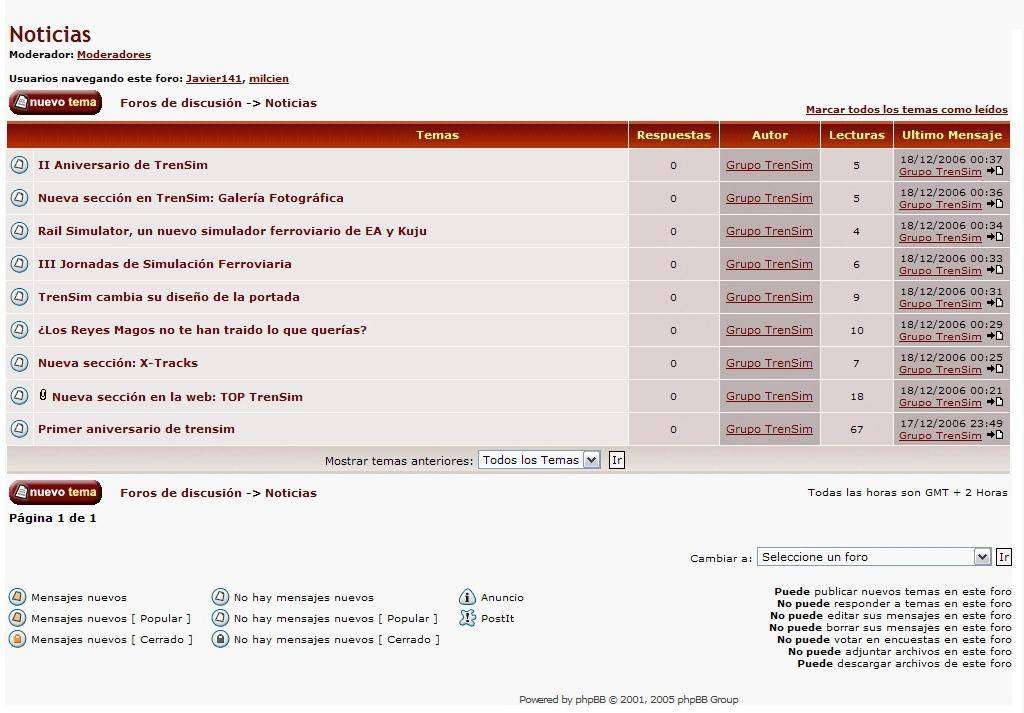
Task: Open 'Marcar todos los temas como leídos' link
Action: click(906, 110)
